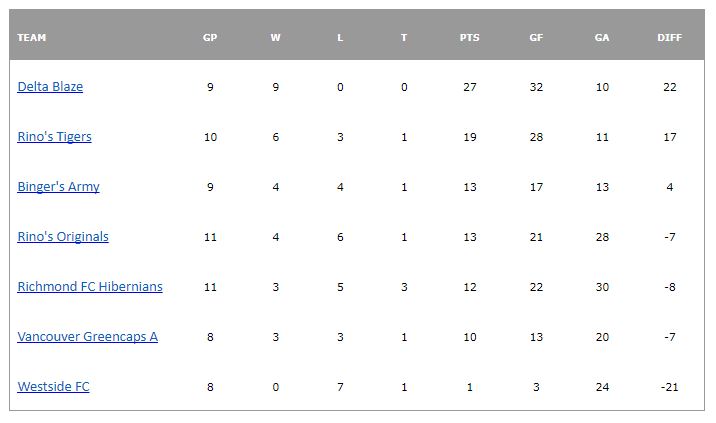Viewport: 716px width, 423px height.
Task: Click the W column header
Action: [x=276, y=38]
